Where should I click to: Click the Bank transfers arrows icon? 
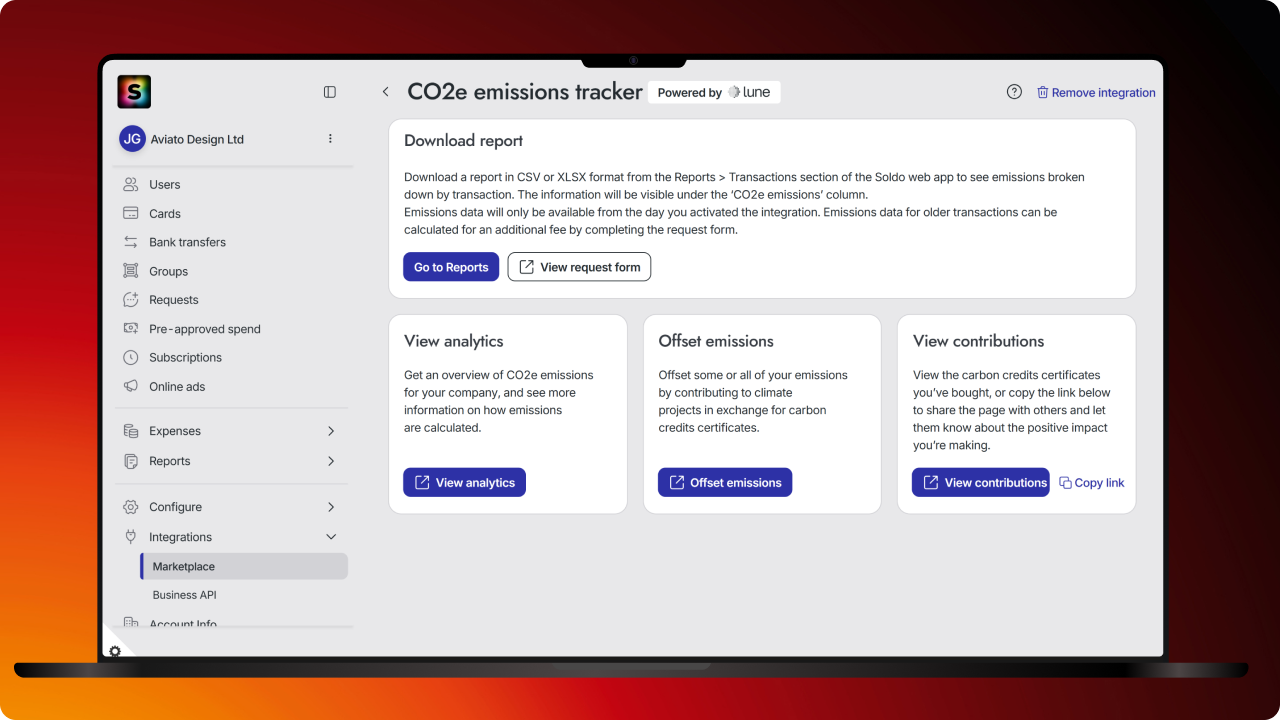click(130, 242)
